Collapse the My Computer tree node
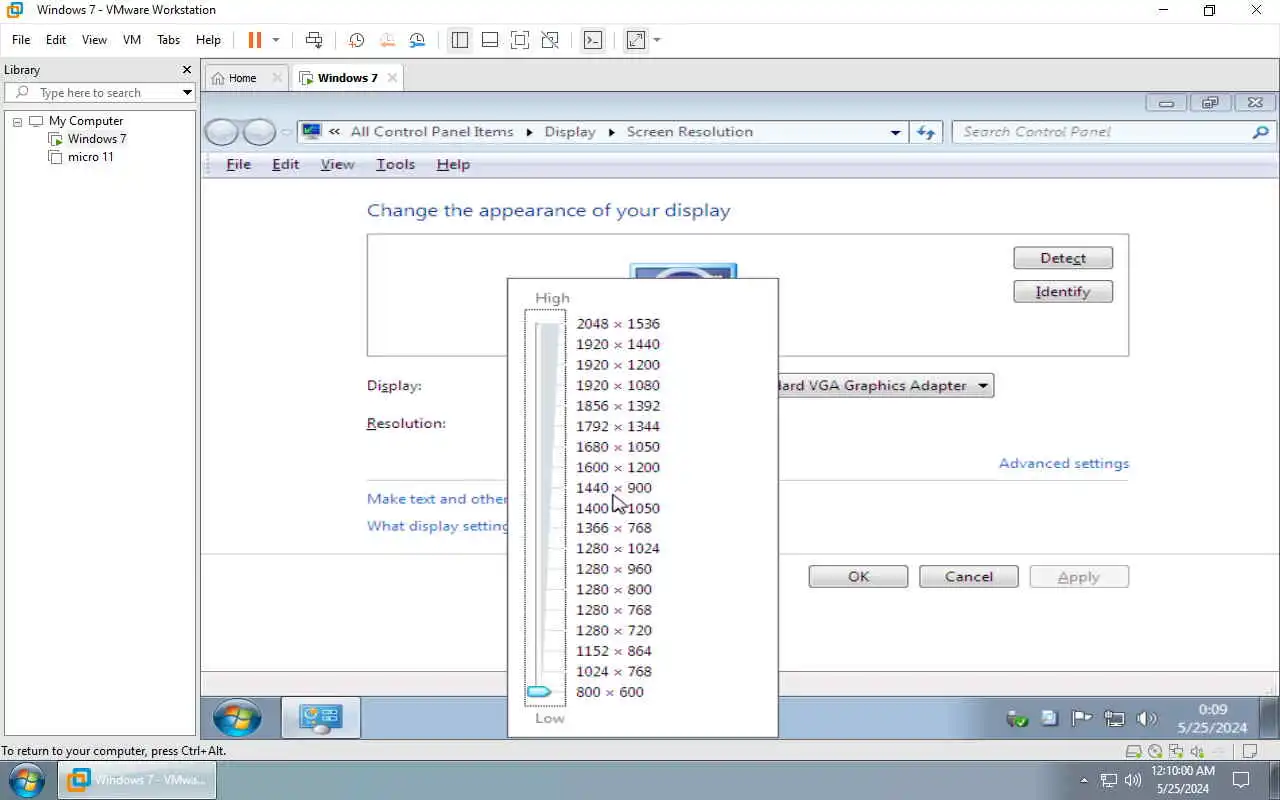This screenshot has width=1280, height=800. 17,121
